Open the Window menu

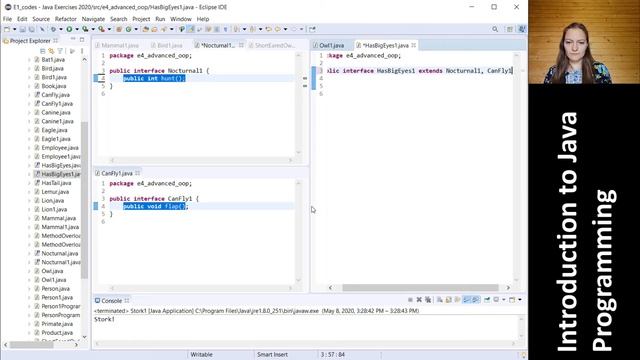(x=181, y=19)
